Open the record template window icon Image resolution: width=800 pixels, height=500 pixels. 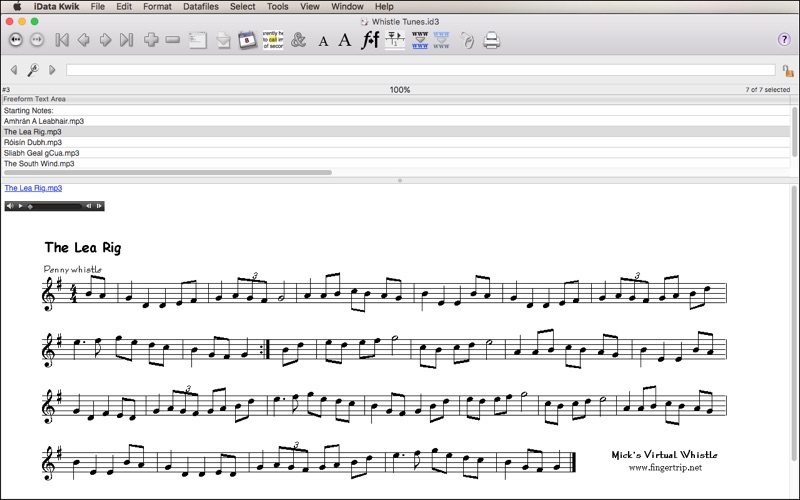pos(197,40)
